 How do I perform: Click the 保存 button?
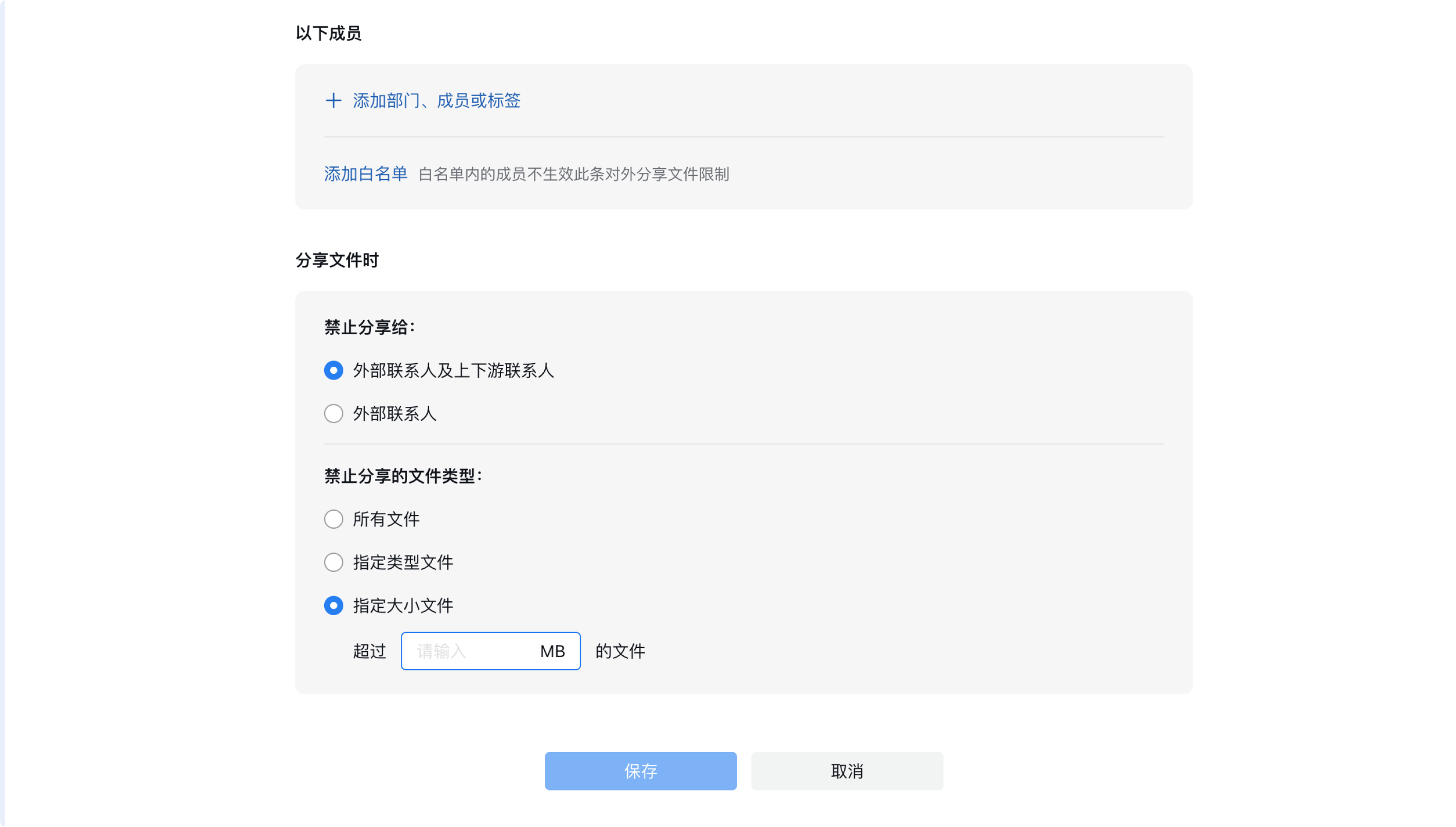640,771
